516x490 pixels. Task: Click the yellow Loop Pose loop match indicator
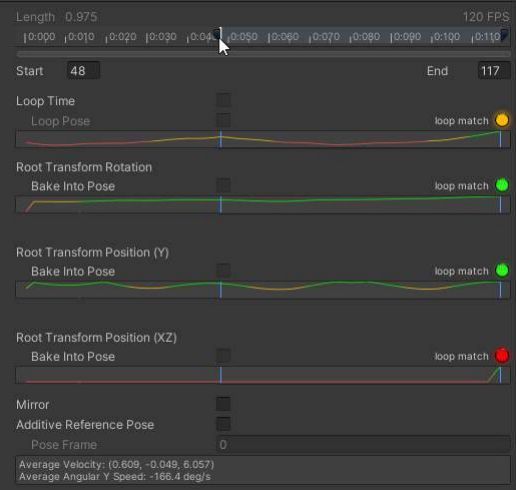pyautogui.click(x=502, y=120)
